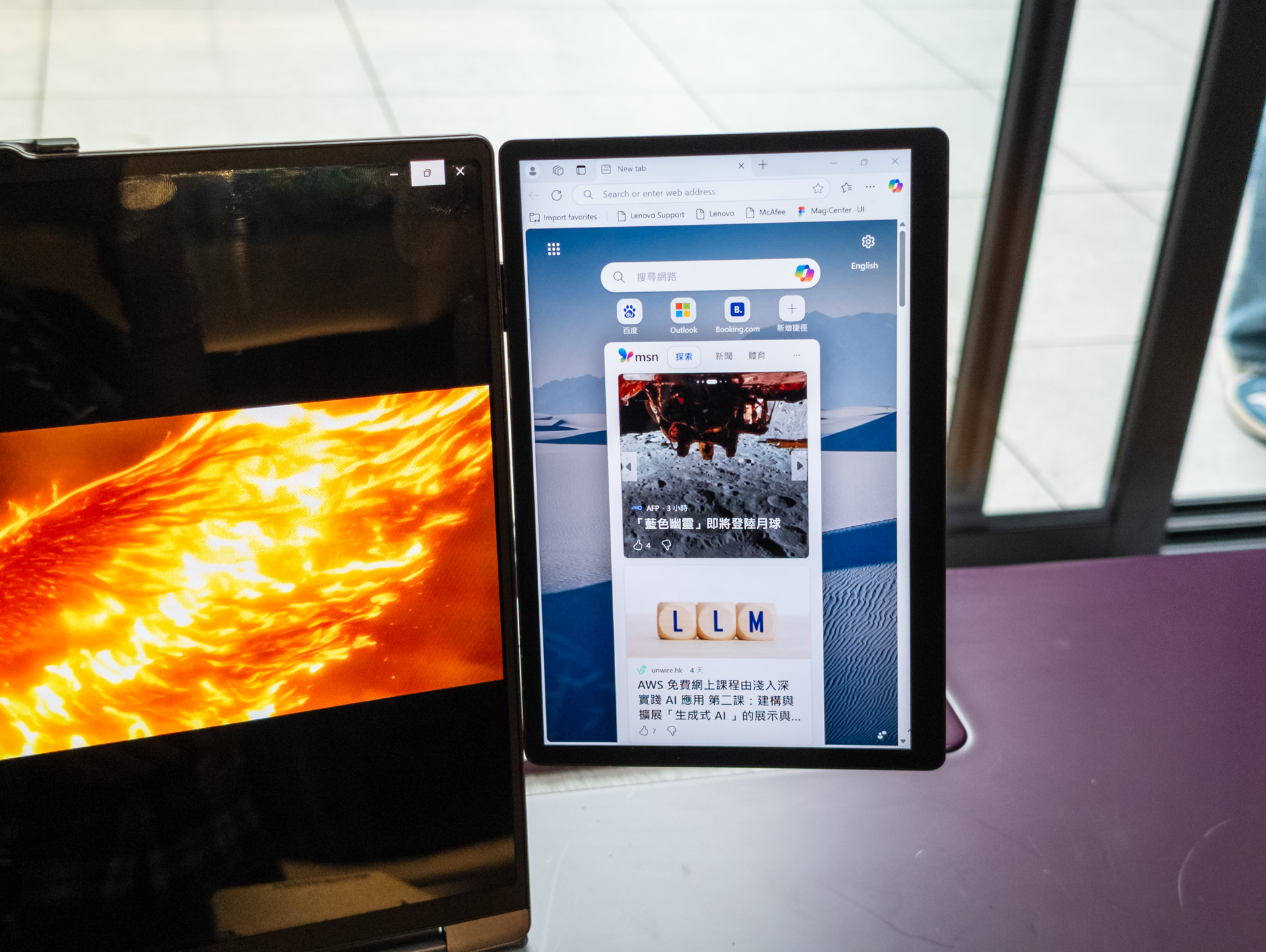Click the add new shortcut icon
Image resolution: width=1266 pixels, height=952 pixels.
pyautogui.click(x=790, y=314)
